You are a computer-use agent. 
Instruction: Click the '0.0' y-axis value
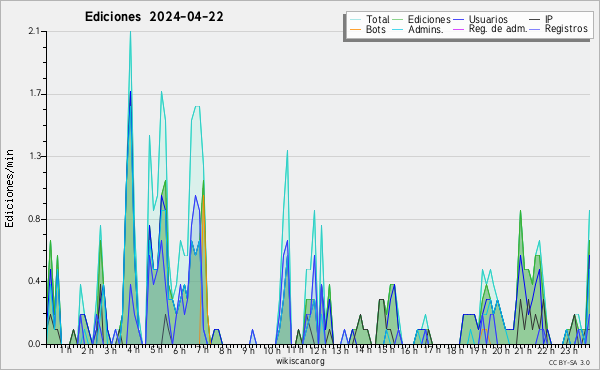point(34,344)
